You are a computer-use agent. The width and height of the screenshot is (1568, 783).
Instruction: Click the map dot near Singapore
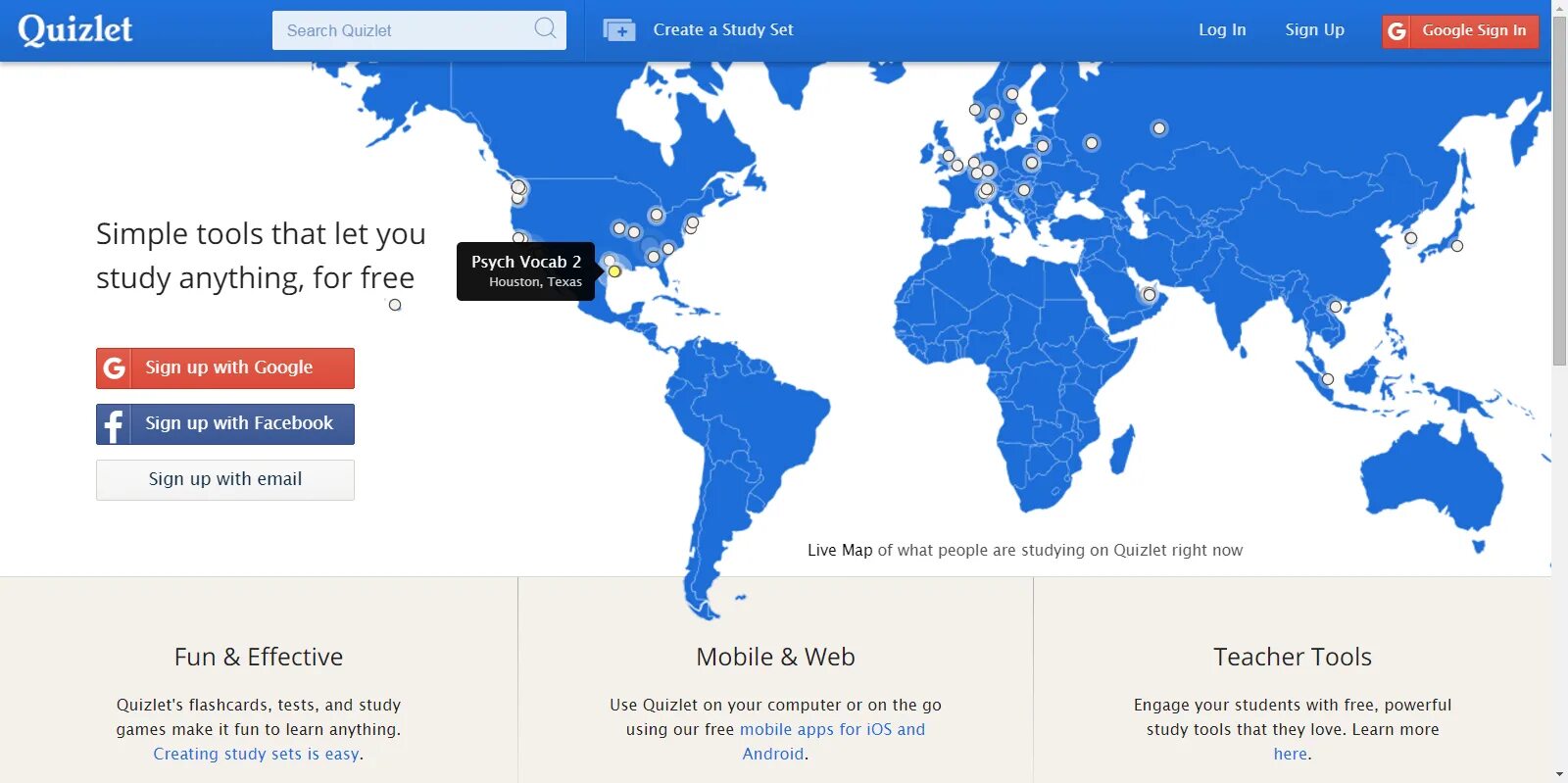(x=1328, y=379)
